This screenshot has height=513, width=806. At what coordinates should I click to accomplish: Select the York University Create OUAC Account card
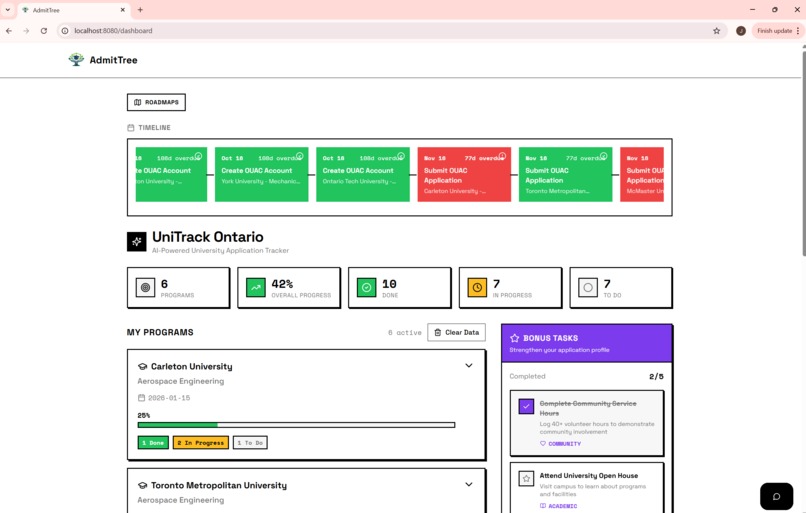(x=261, y=174)
